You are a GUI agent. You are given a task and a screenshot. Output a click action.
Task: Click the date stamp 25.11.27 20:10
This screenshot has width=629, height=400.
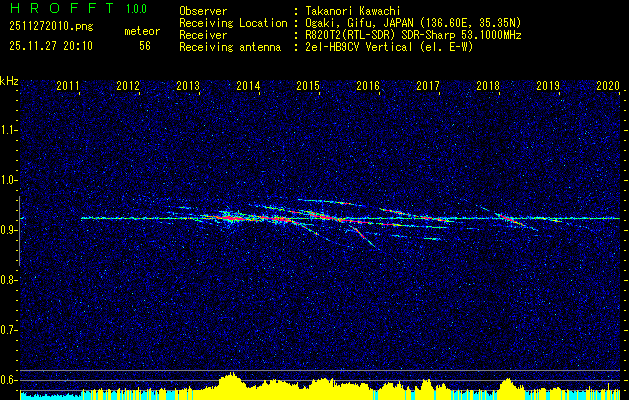[x=51, y=46]
